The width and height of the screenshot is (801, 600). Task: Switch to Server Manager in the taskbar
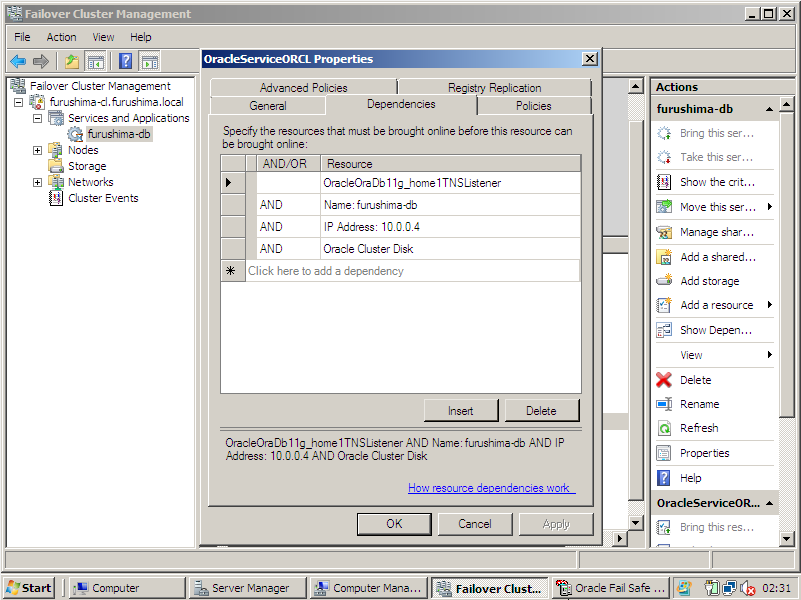[248, 588]
